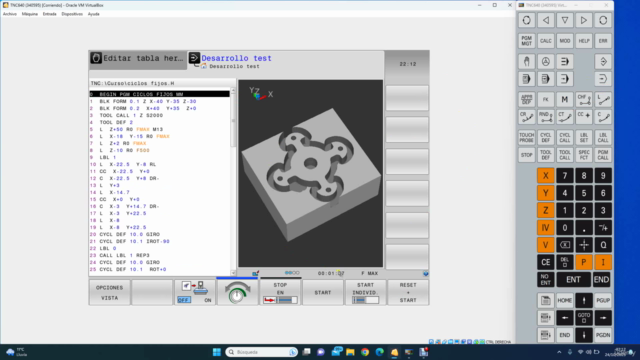Viewport: 640px width, 360px height.
Task: Click the orange Y axis key
Action: tap(546, 193)
